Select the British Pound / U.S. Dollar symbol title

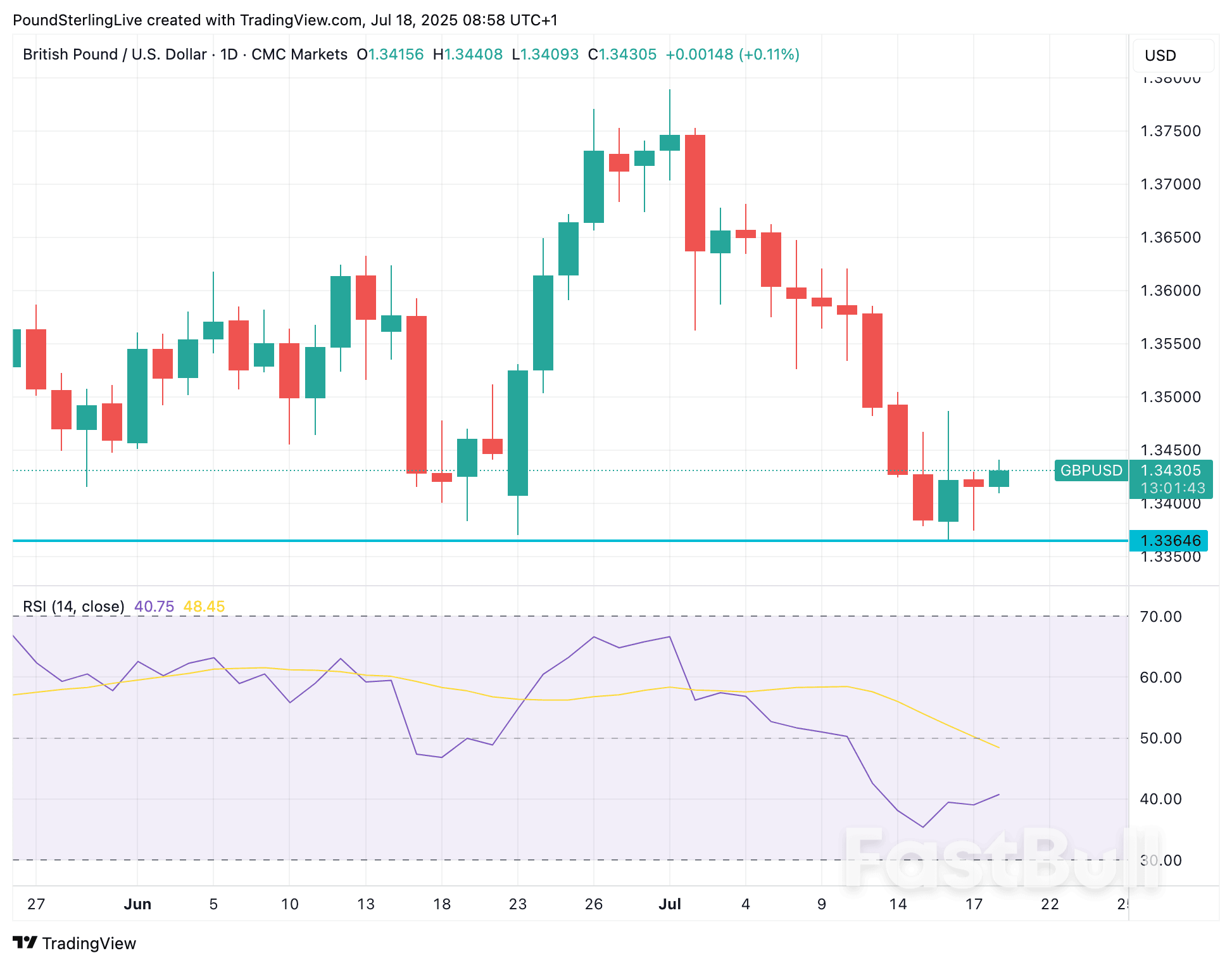coord(114,54)
